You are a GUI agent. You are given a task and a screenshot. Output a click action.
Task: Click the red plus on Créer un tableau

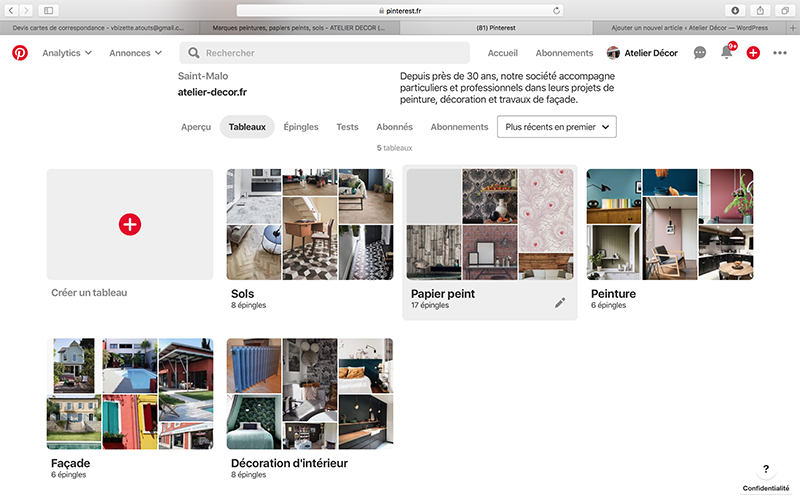130,224
